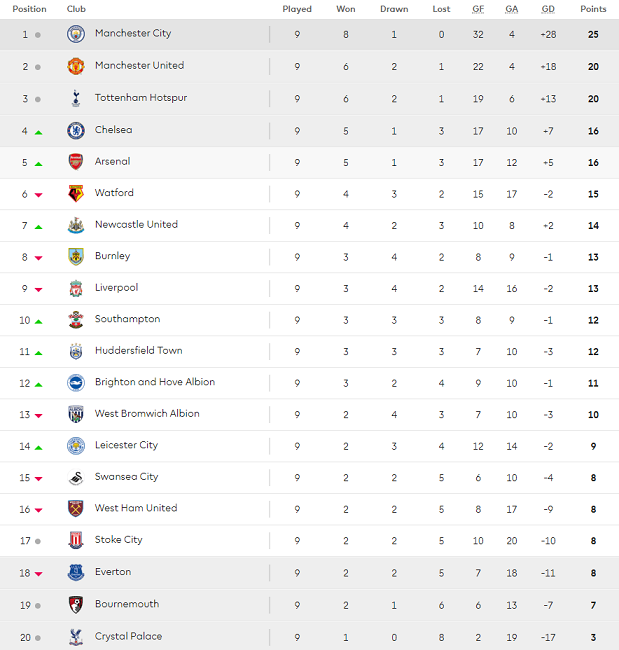Click the Position column header
This screenshot has height=650, width=619.
(30, 9)
